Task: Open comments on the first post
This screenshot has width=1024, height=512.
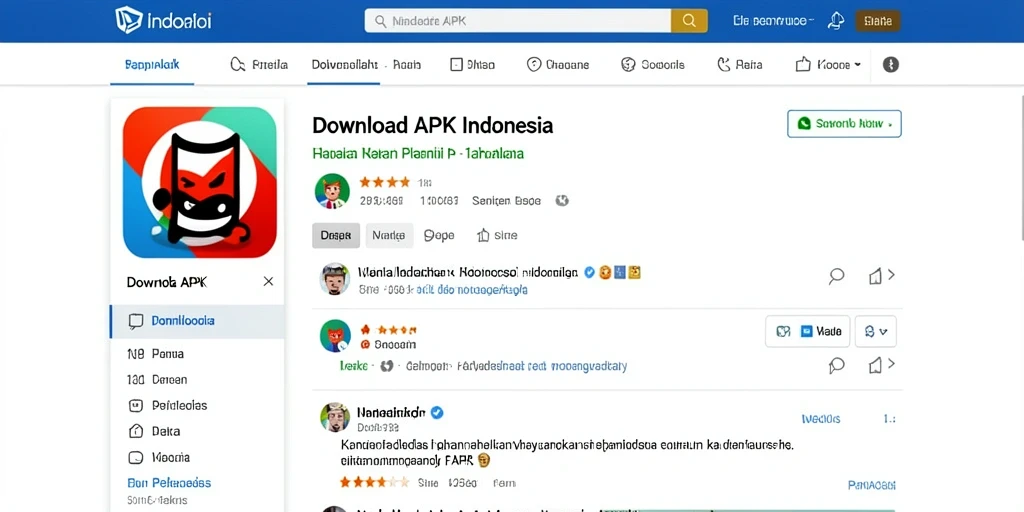Action: (836, 276)
